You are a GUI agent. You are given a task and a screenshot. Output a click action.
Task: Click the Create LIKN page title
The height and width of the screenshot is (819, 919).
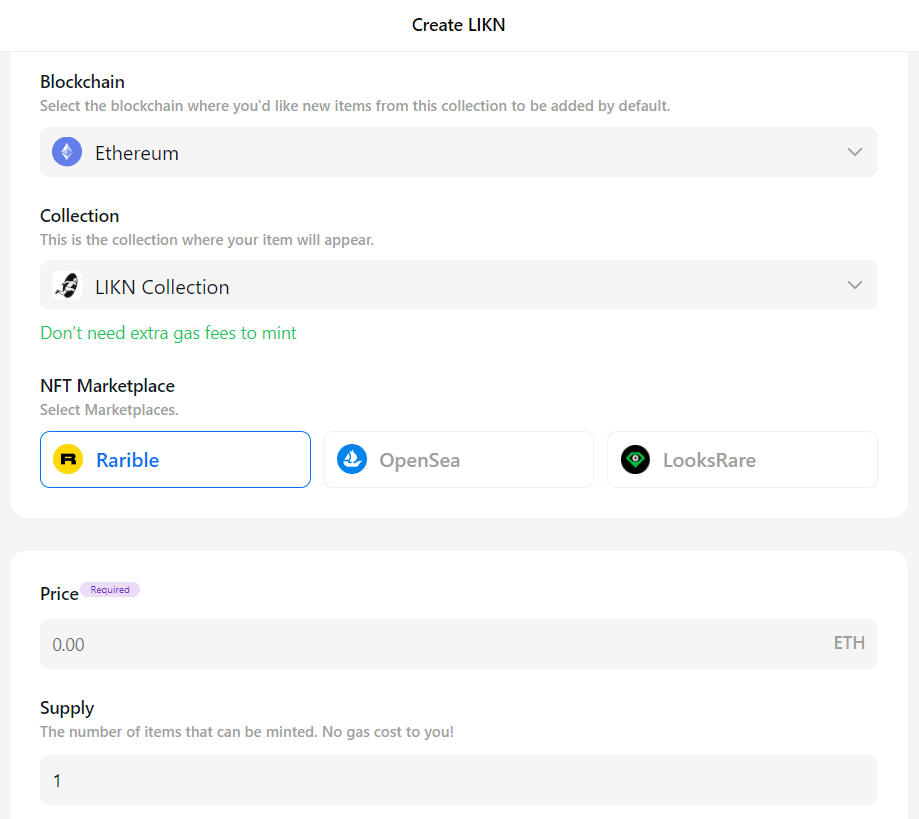click(458, 25)
